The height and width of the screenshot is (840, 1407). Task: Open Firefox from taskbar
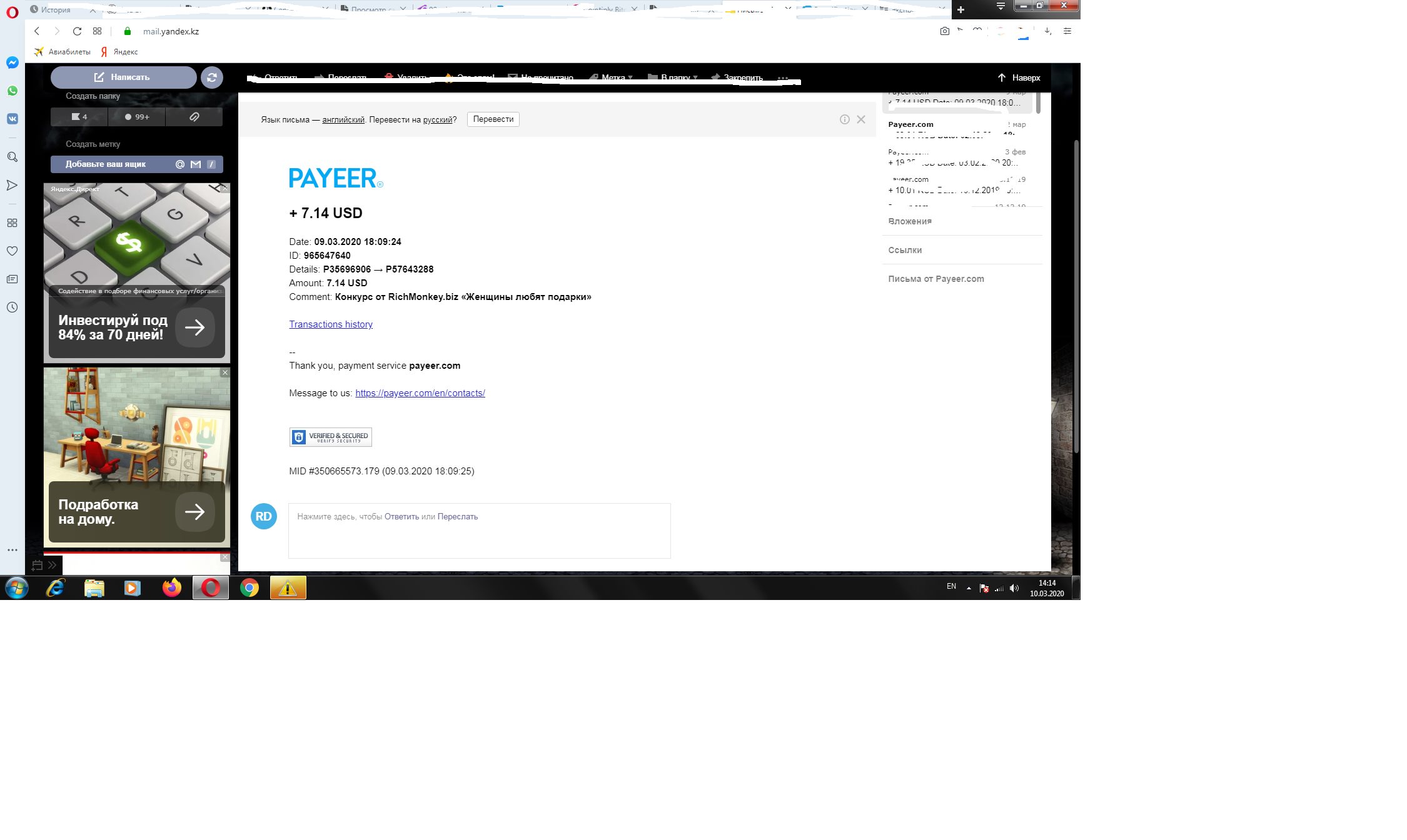pyautogui.click(x=171, y=588)
